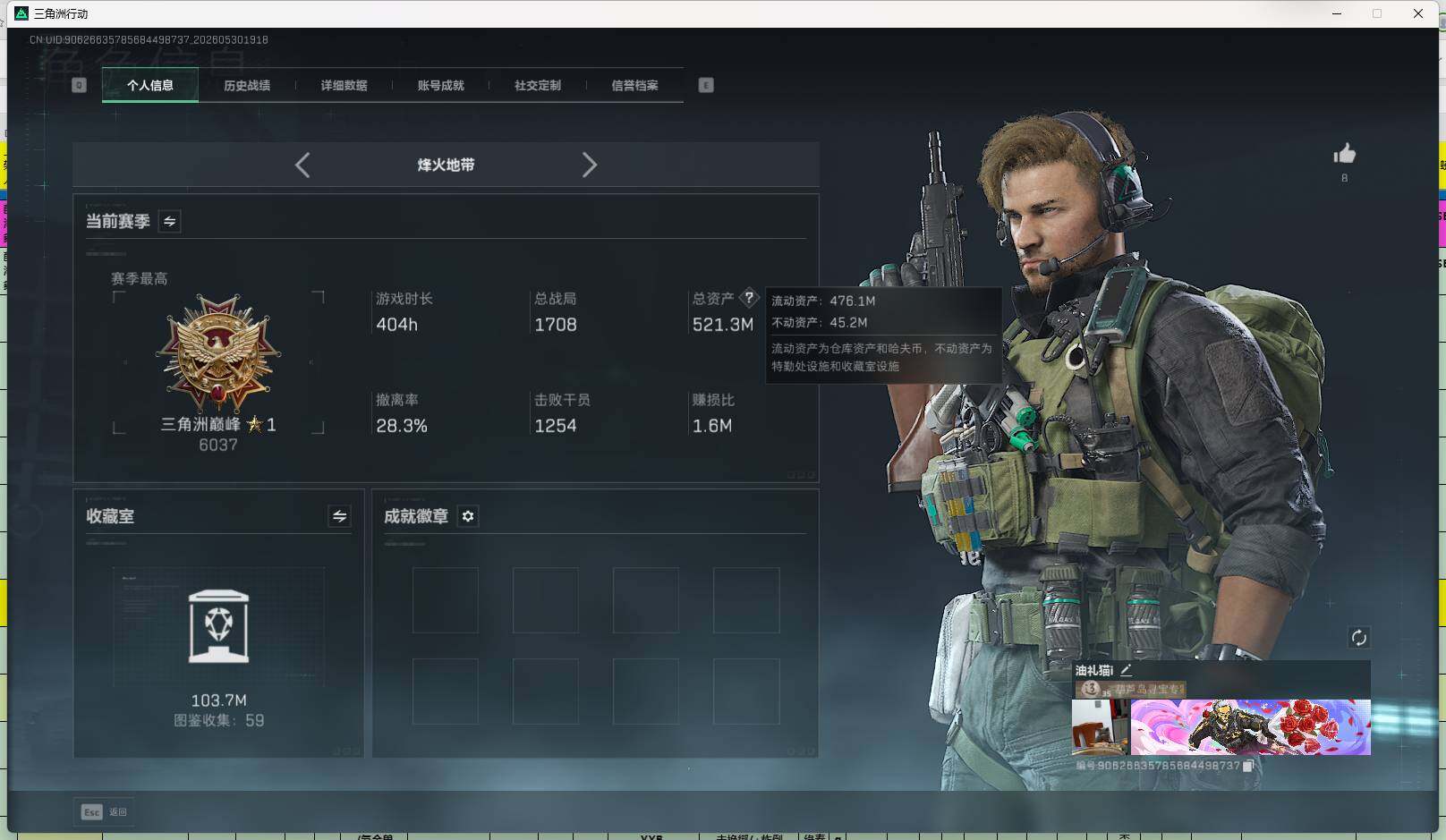The width and height of the screenshot is (1446, 840).
Task: Click the player avatar thumbnail
Action: pyautogui.click(x=1102, y=727)
